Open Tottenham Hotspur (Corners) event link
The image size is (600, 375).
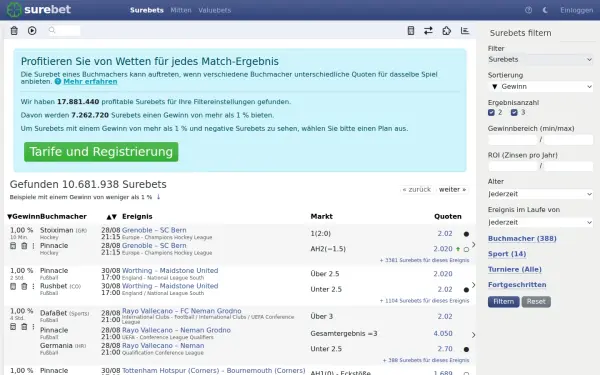tap(213, 370)
